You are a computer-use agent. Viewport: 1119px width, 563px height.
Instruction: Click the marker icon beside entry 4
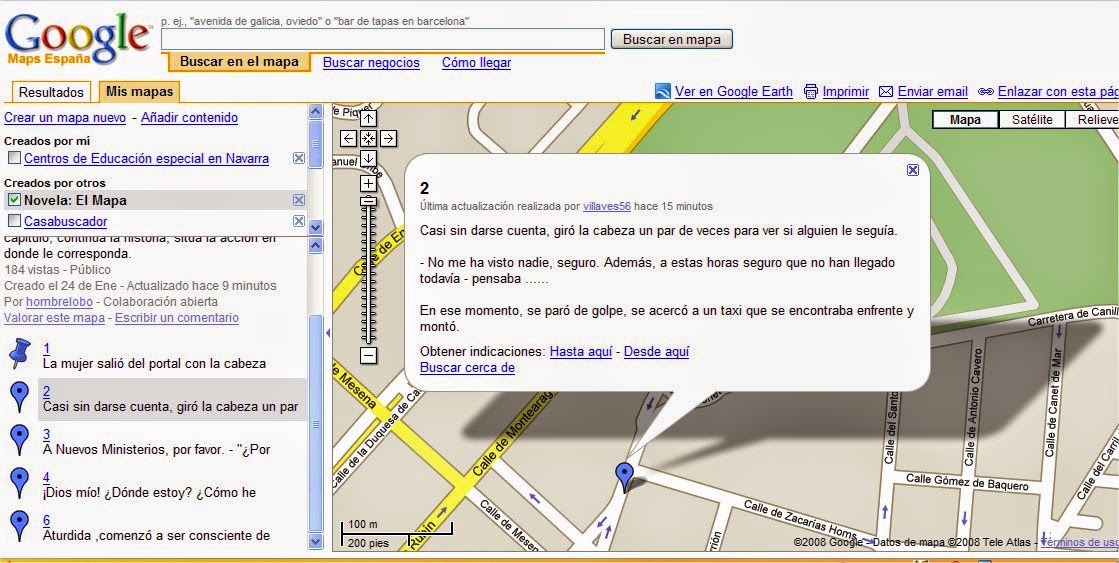[x=19, y=482]
